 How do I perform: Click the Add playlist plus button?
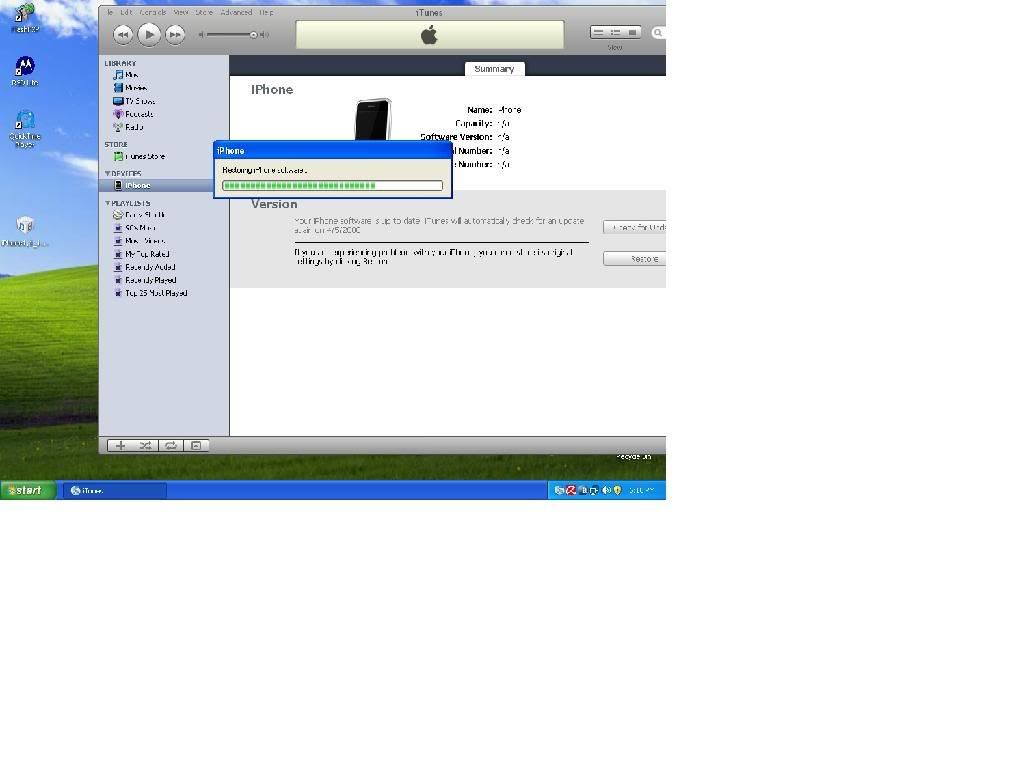tap(120, 445)
